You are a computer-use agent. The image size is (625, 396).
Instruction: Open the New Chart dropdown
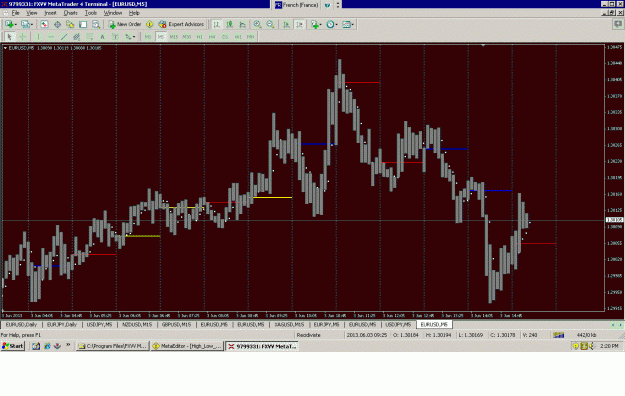coord(11,24)
